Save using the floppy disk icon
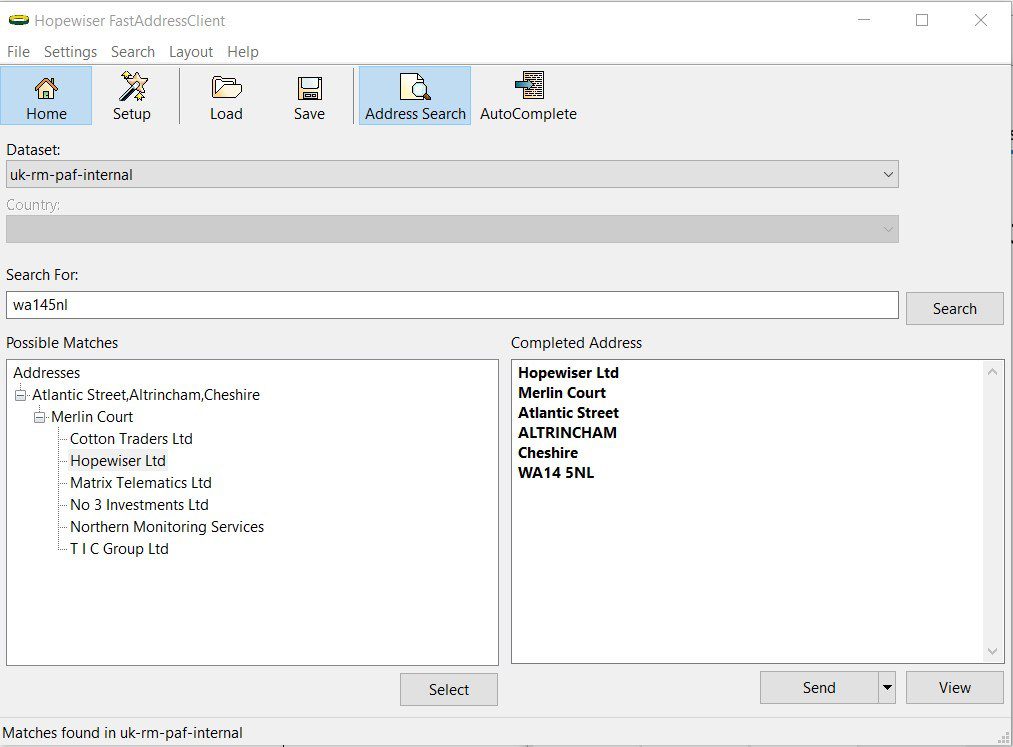 pyautogui.click(x=309, y=96)
